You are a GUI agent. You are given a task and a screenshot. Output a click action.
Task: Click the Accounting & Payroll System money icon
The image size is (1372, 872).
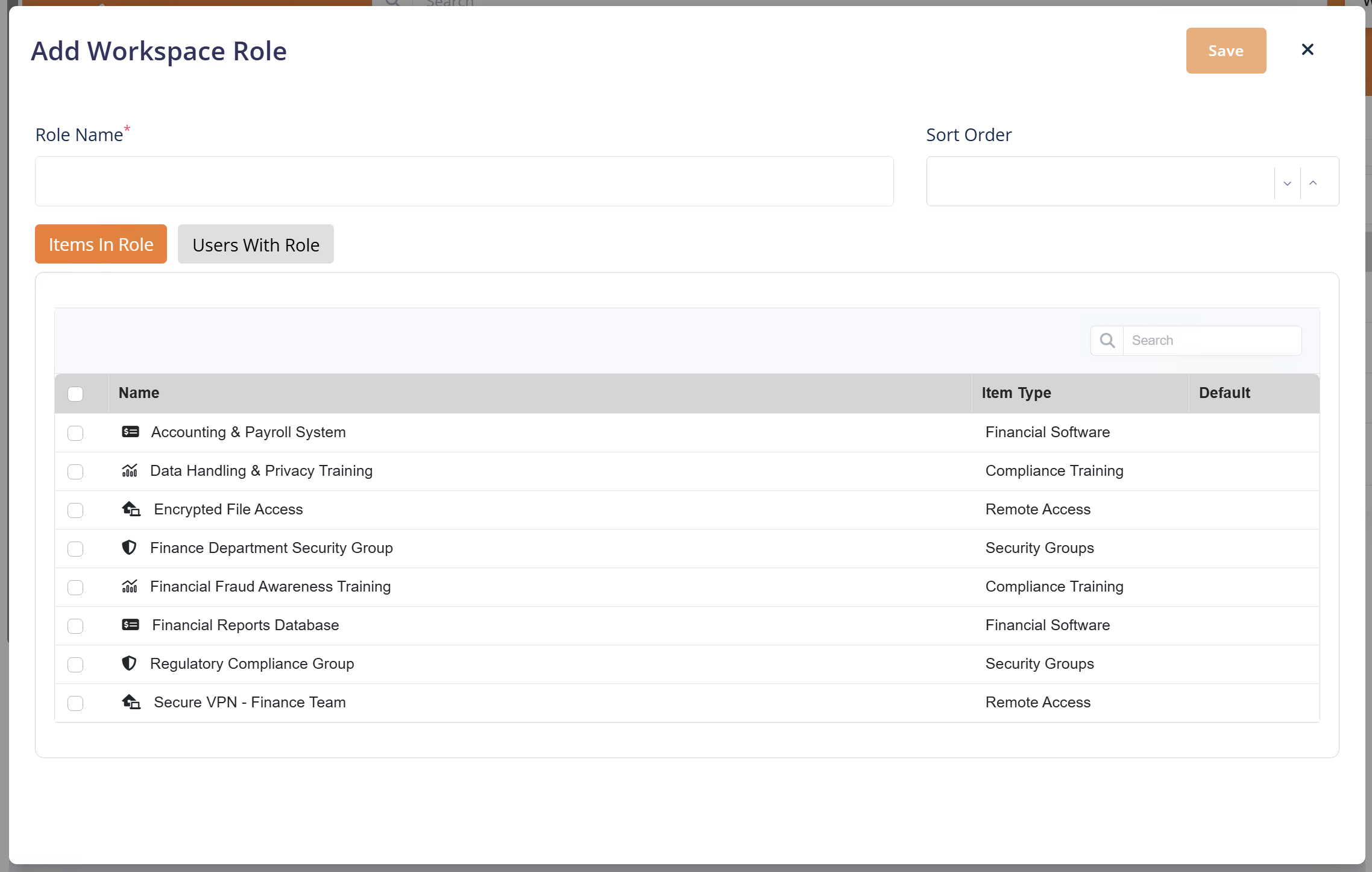tap(130, 432)
